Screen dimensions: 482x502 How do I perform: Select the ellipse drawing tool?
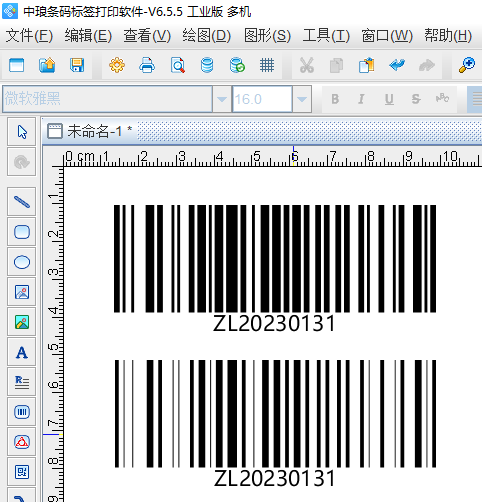coord(22,262)
